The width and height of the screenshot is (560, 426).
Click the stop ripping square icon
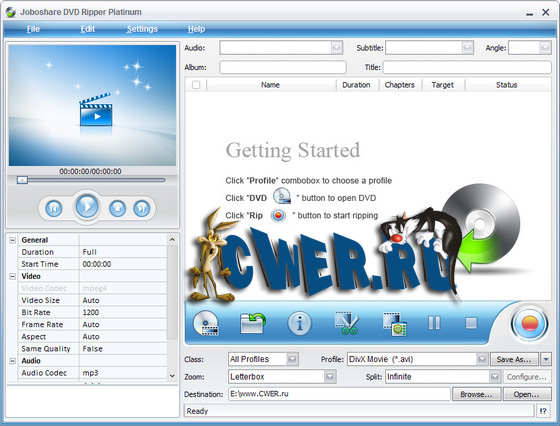[x=471, y=323]
